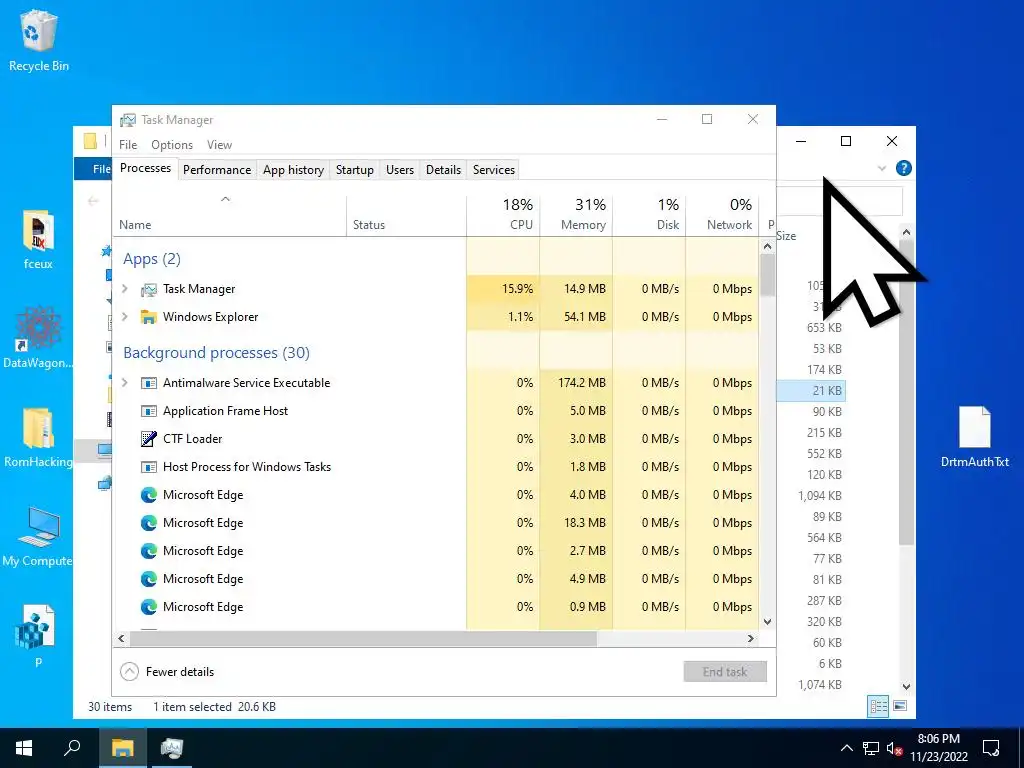
Task: Click the Task Manager process icon
Action: [x=149, y=289]
